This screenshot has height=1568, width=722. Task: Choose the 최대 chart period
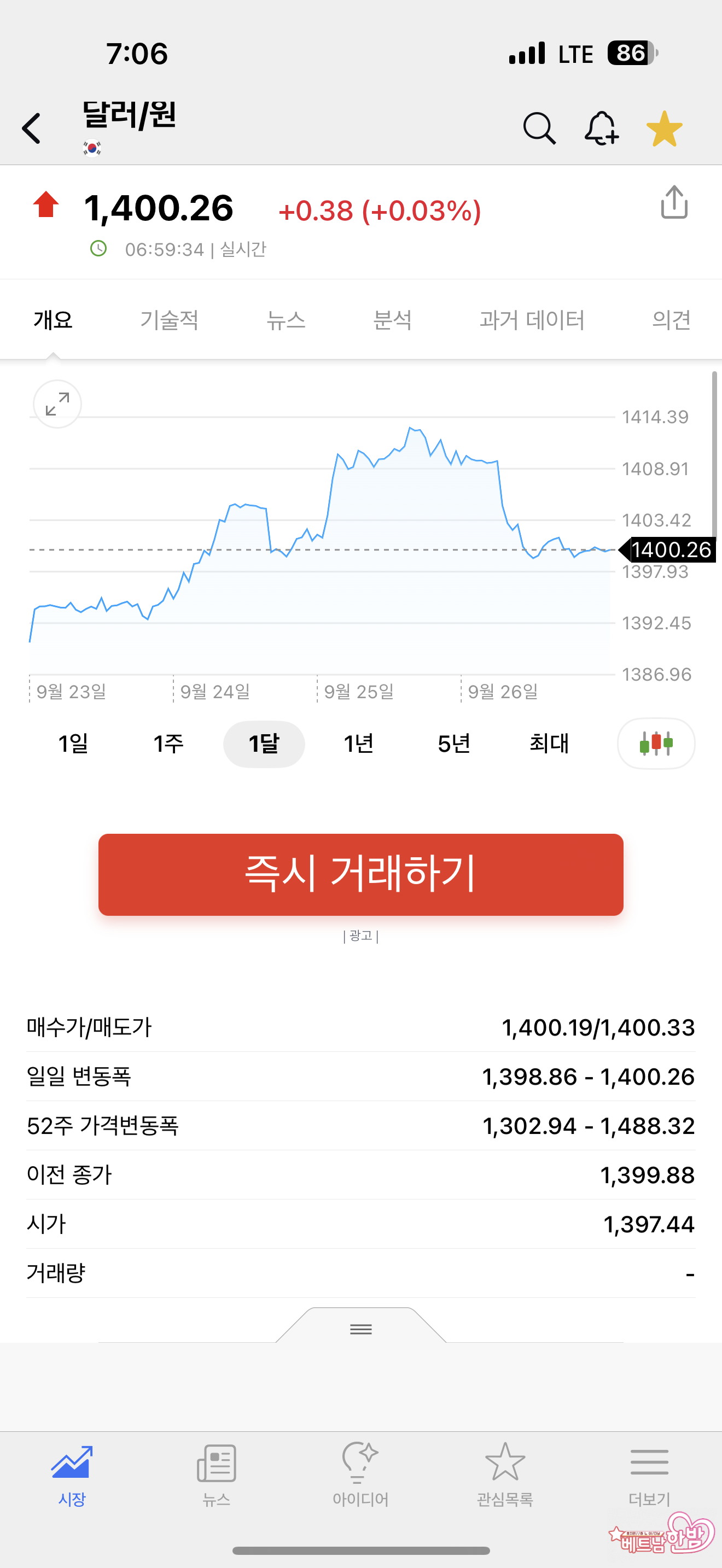(x=549, y=744)
